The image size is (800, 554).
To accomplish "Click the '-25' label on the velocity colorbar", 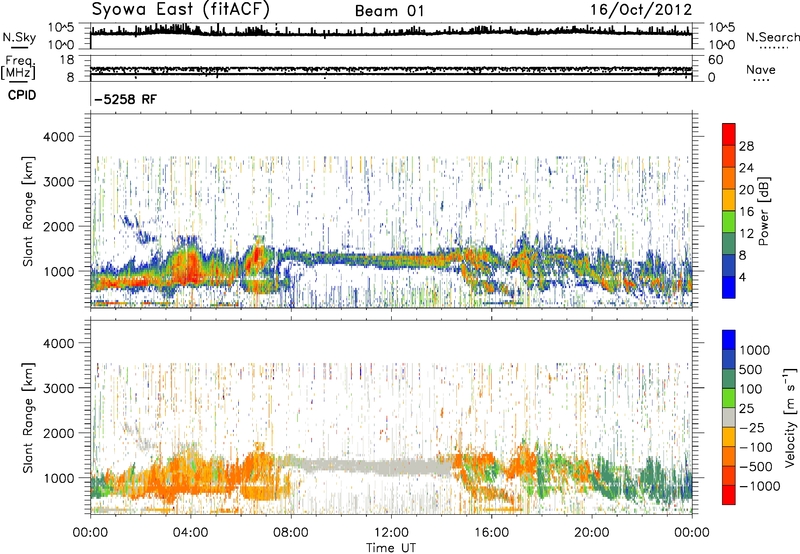I will tap(752, 428).
